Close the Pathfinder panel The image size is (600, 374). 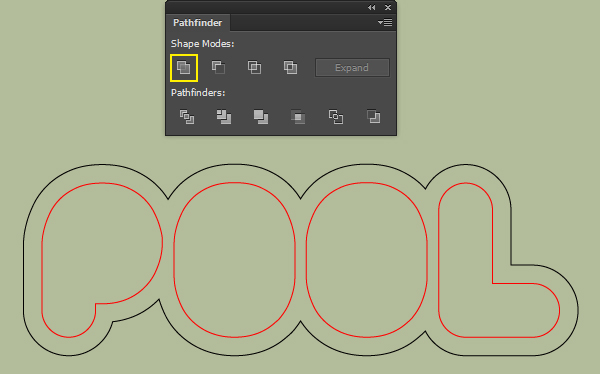pyautogui.click(x=388, y=7)
